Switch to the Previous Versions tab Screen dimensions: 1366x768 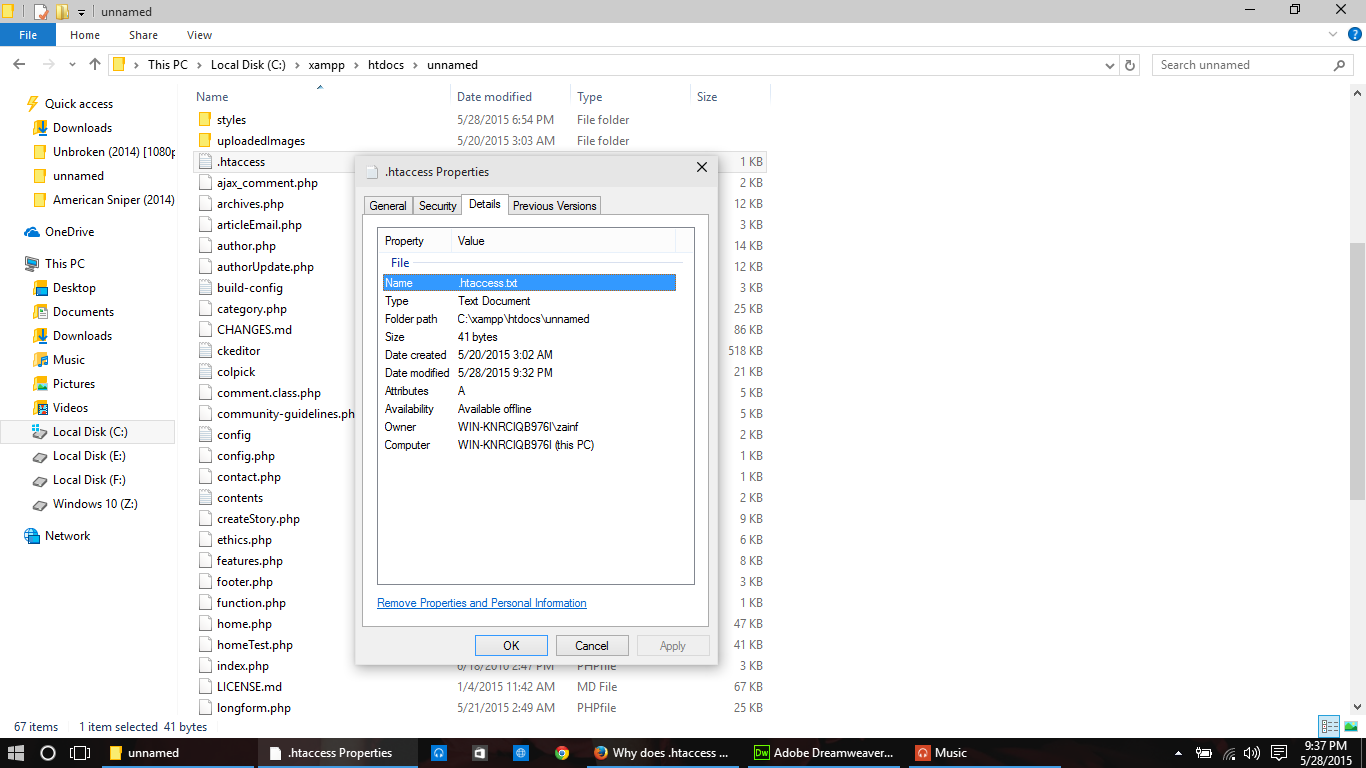[x=555, y=206]
